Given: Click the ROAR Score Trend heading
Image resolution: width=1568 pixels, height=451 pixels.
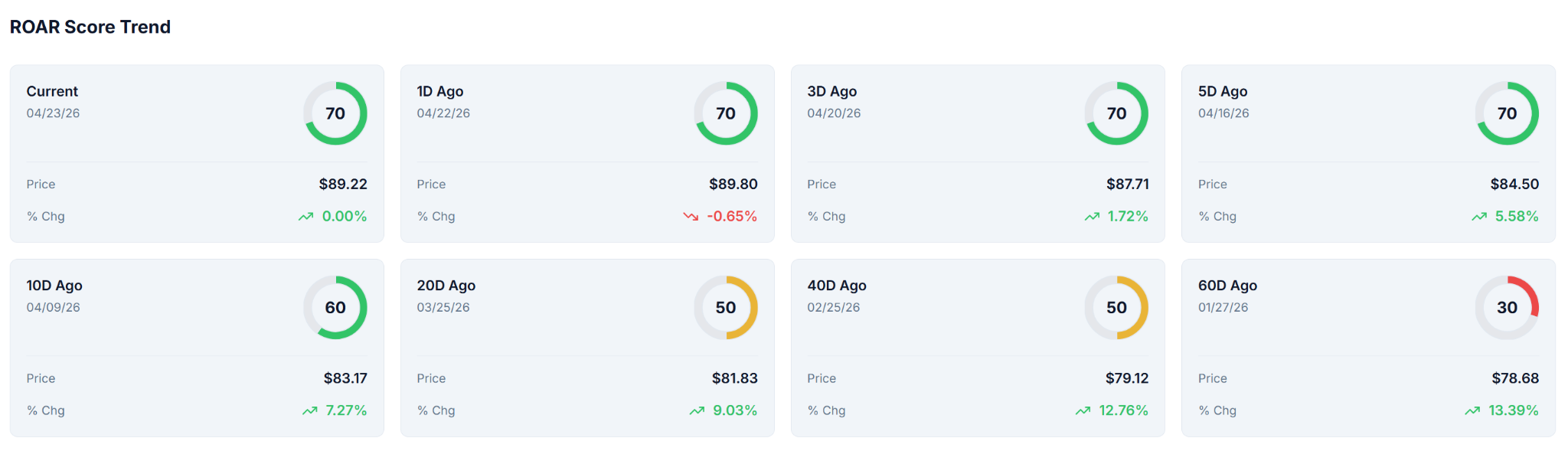Looking at the screenshot, I should tap(90, 27).
